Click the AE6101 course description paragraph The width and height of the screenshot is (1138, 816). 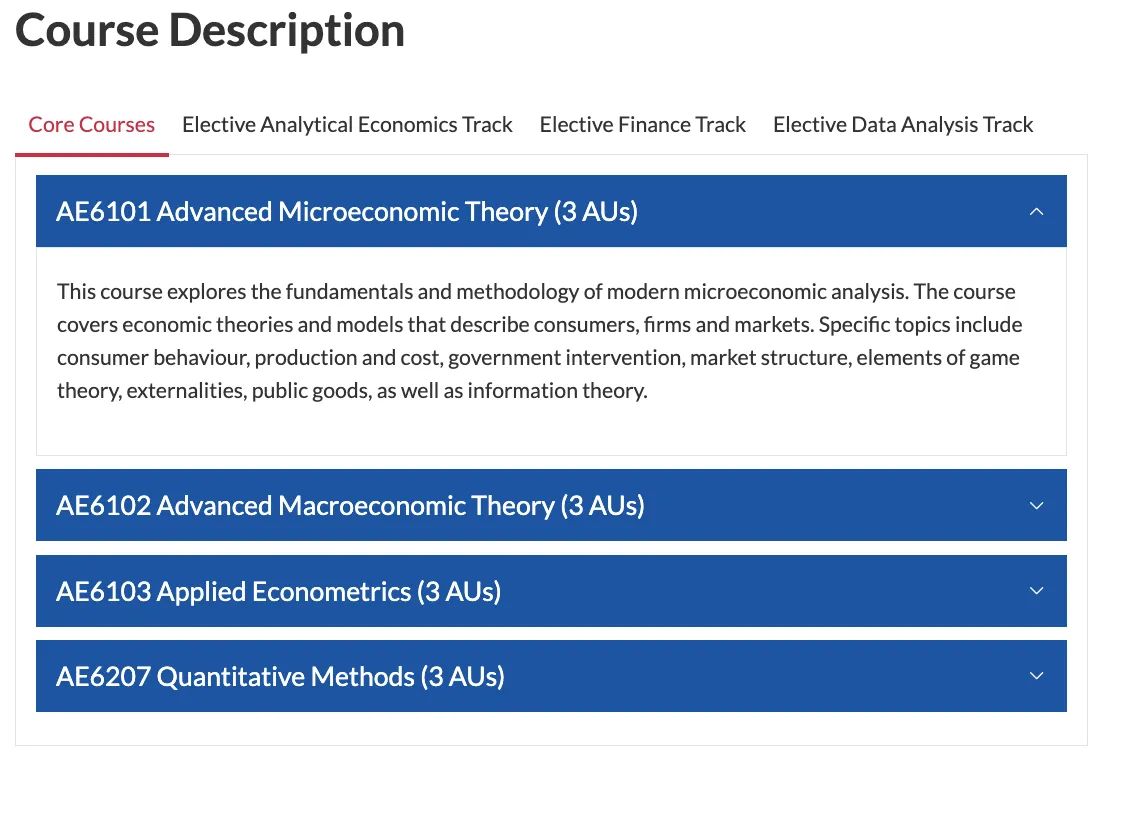(538, 341)
